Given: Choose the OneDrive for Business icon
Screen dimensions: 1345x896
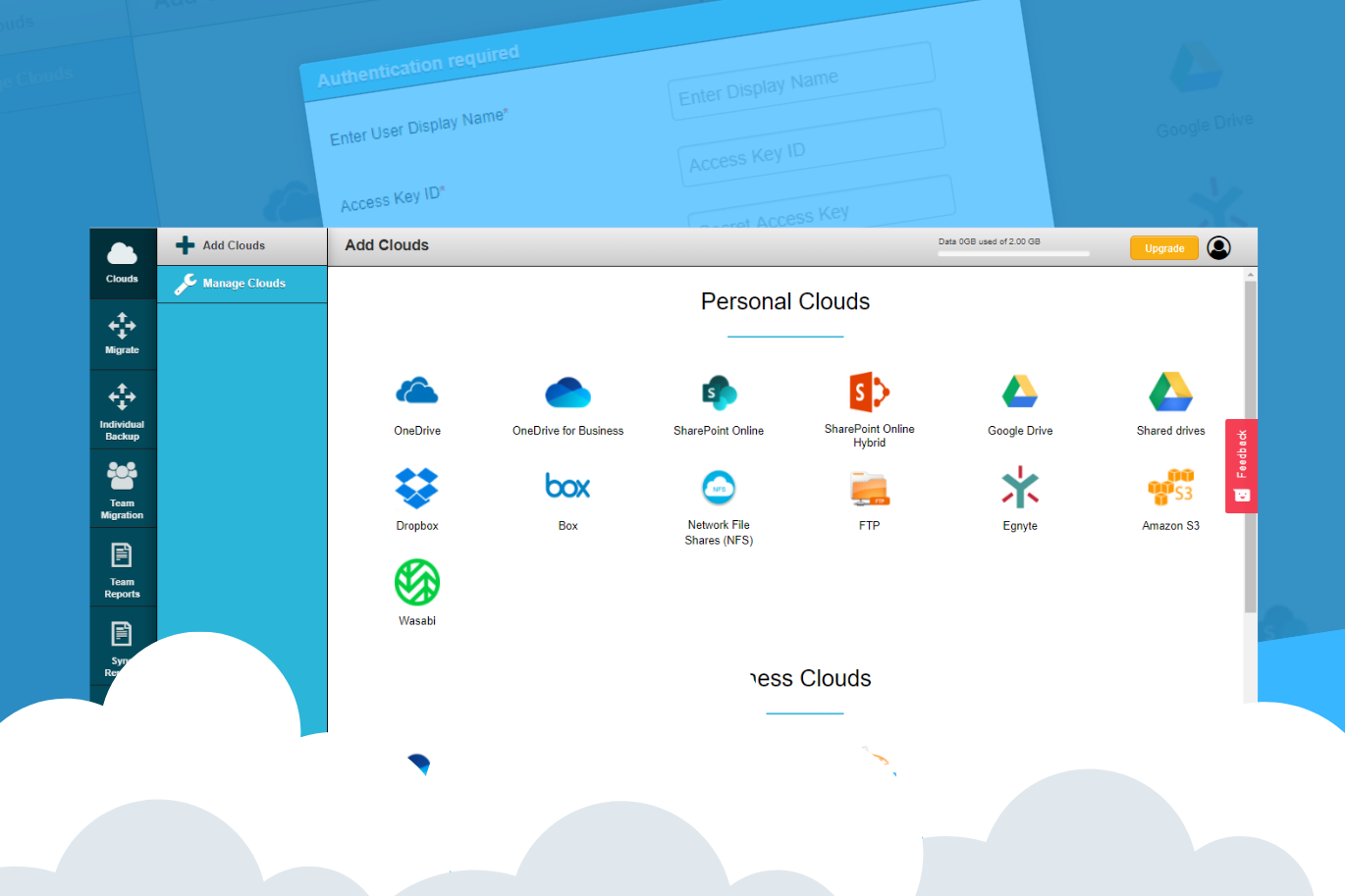Looking at the screenshot, I should click(x=567, y=392).
